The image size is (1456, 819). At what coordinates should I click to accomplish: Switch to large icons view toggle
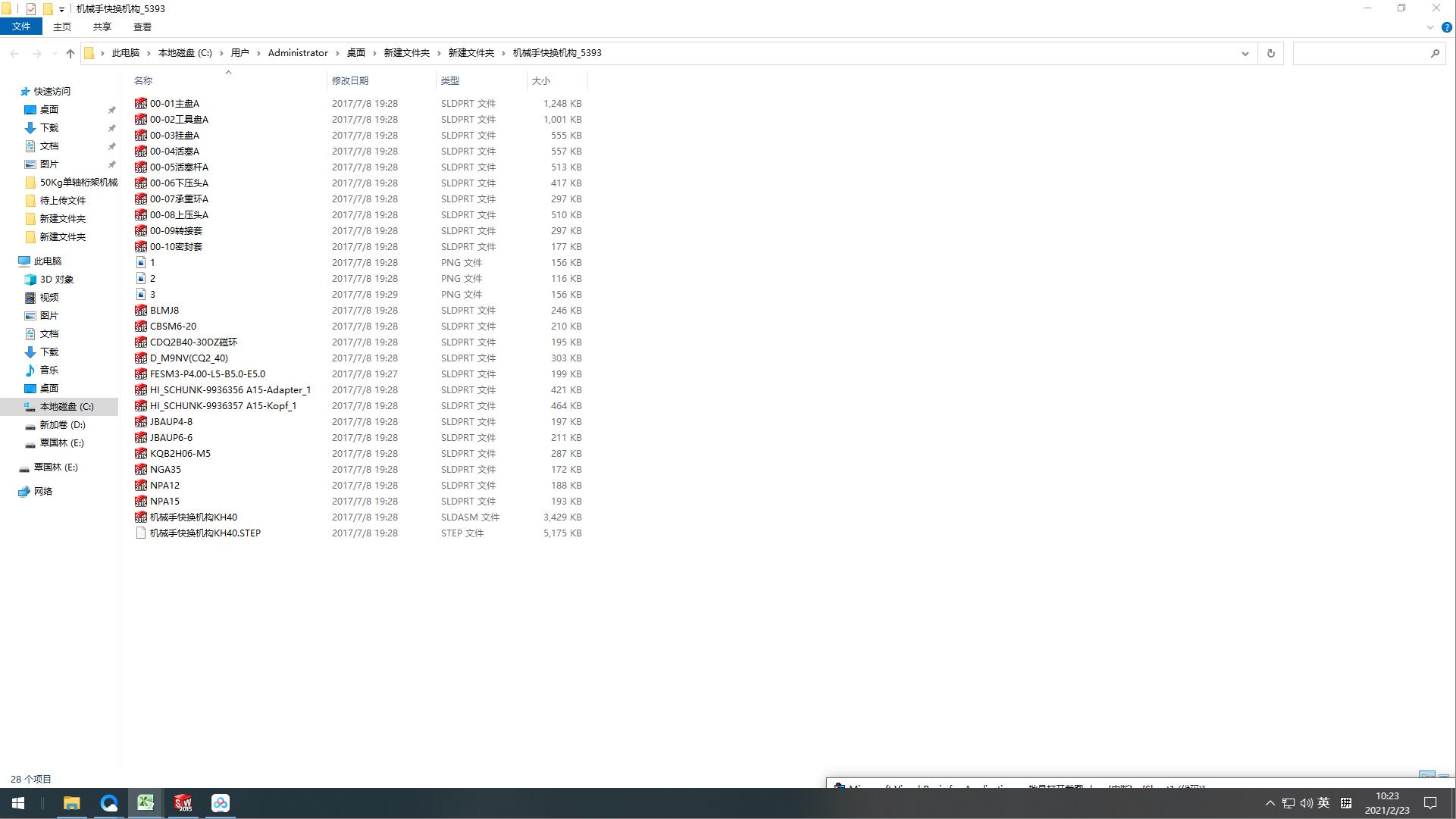click(1444, 778)
